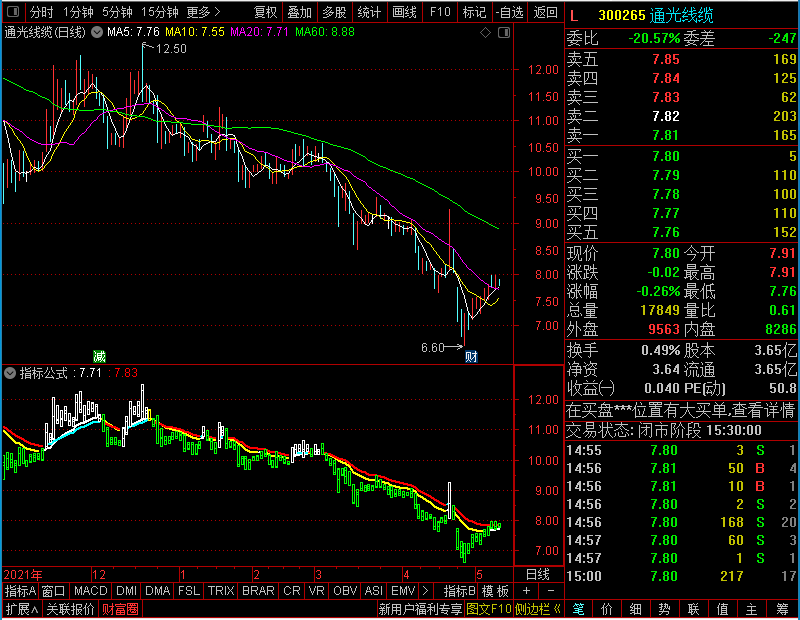Switch indicator to CR
The height and width of the screenshot is (620, 800).
click(x=291, y=591)
